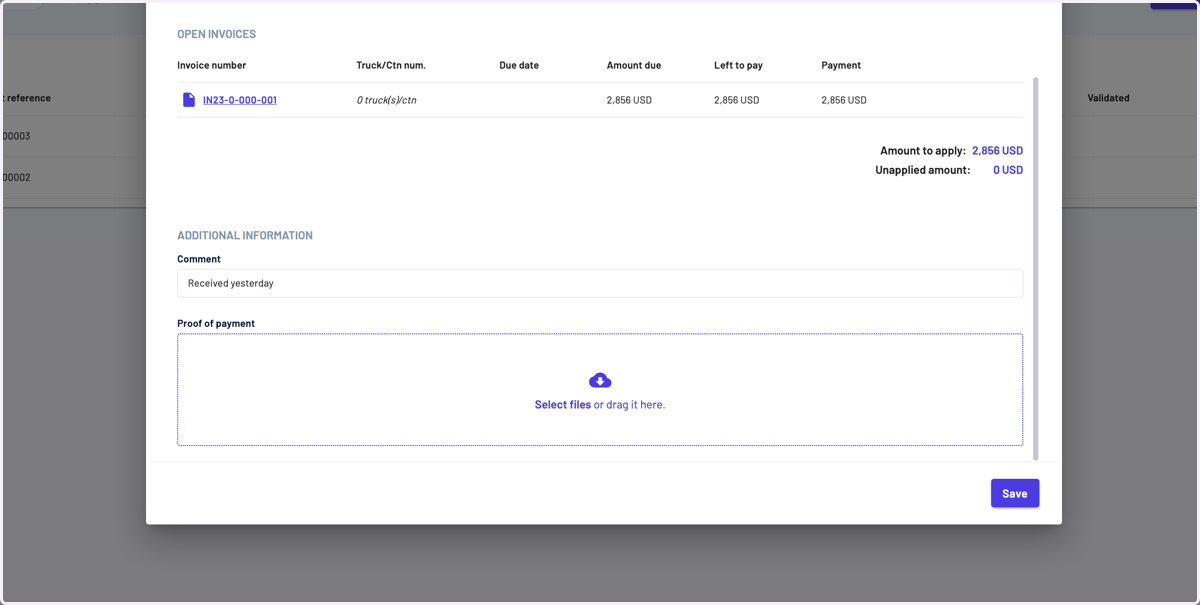Click the Amount due value 2,856 USD
The width and height of the screenshot is (1200, 605).
pyautogui.click(x=629, y=100)
